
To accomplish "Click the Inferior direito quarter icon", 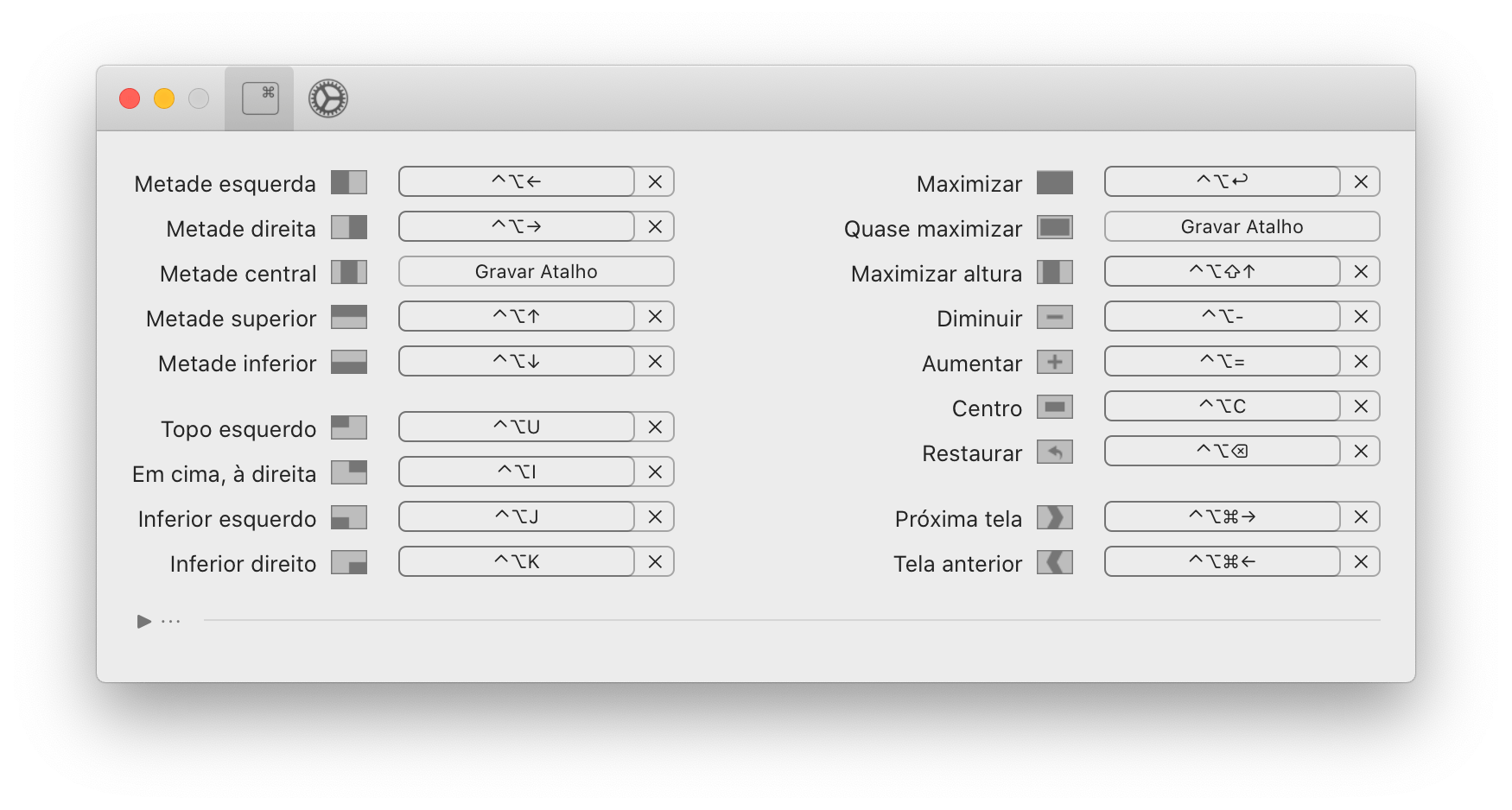I will point(349,562).
